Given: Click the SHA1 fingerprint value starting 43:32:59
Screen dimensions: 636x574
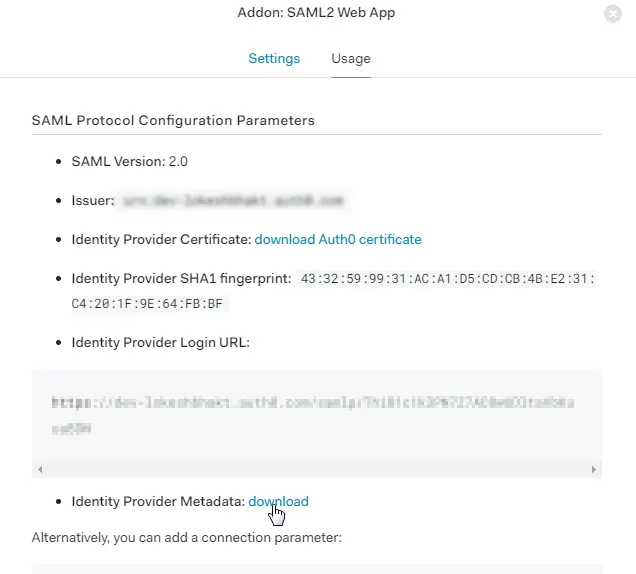Looking at the screenshot, I should [x=446, y=278].
